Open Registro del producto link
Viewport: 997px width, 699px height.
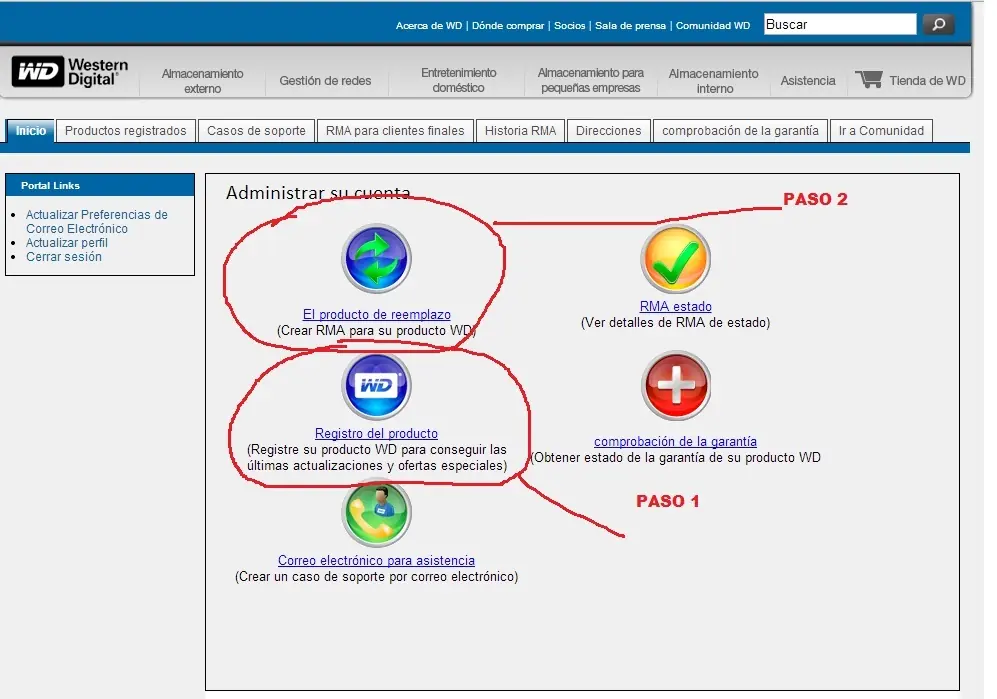[x=376, y=434]
